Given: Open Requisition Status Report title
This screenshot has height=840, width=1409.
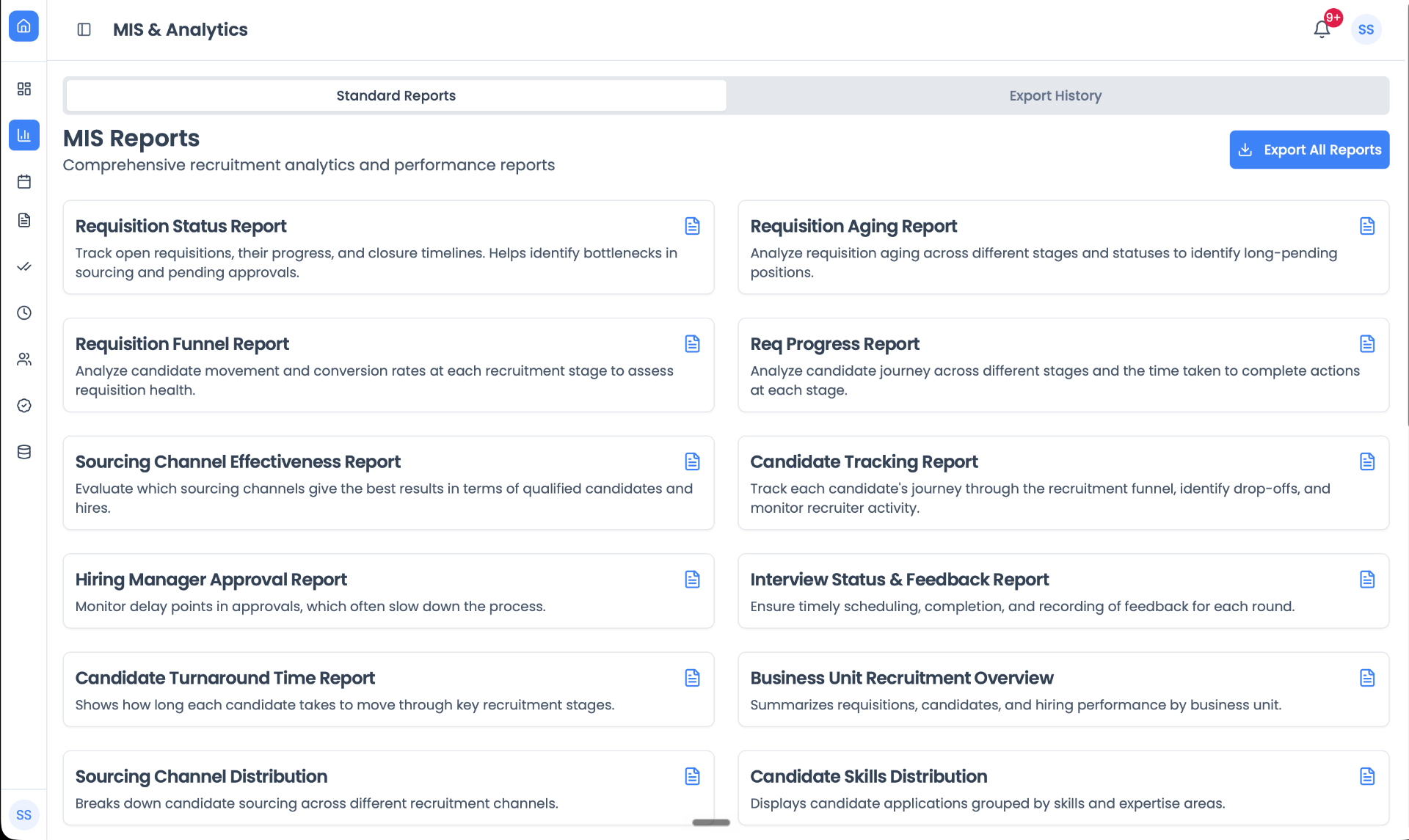Looking at the screenshot, I should point(181,226).
